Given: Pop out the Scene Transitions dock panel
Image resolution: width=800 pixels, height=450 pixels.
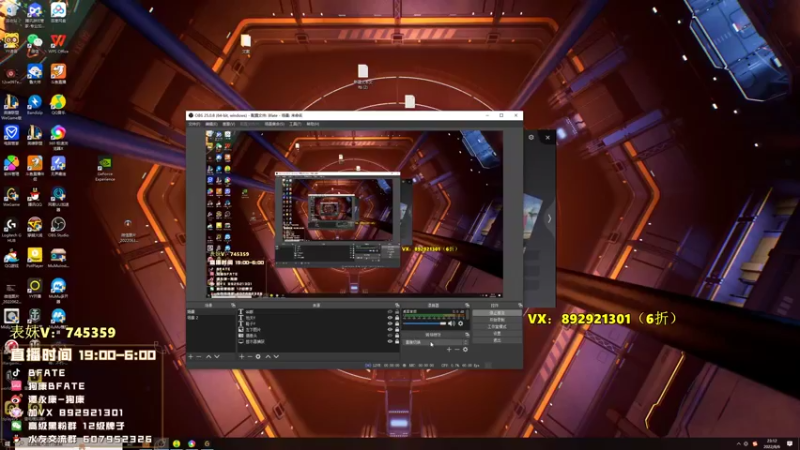Looking at the screenshot, I should point(467,335).
